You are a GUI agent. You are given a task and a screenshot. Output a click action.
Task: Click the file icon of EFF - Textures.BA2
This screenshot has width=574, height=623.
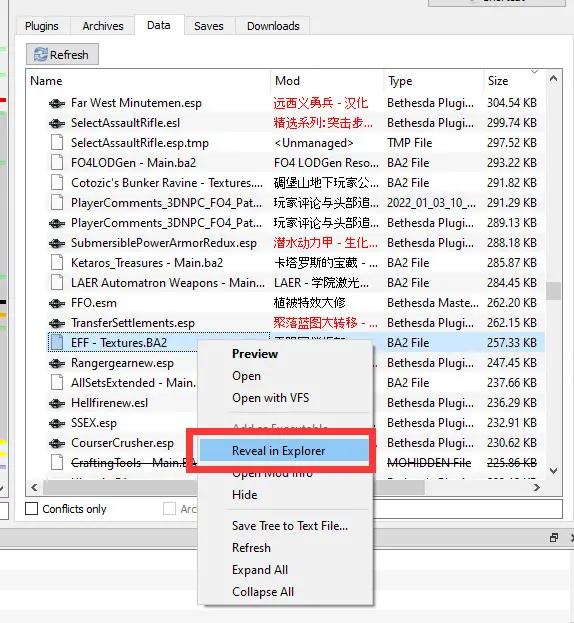pyautogui.click(x=57, y=343)
